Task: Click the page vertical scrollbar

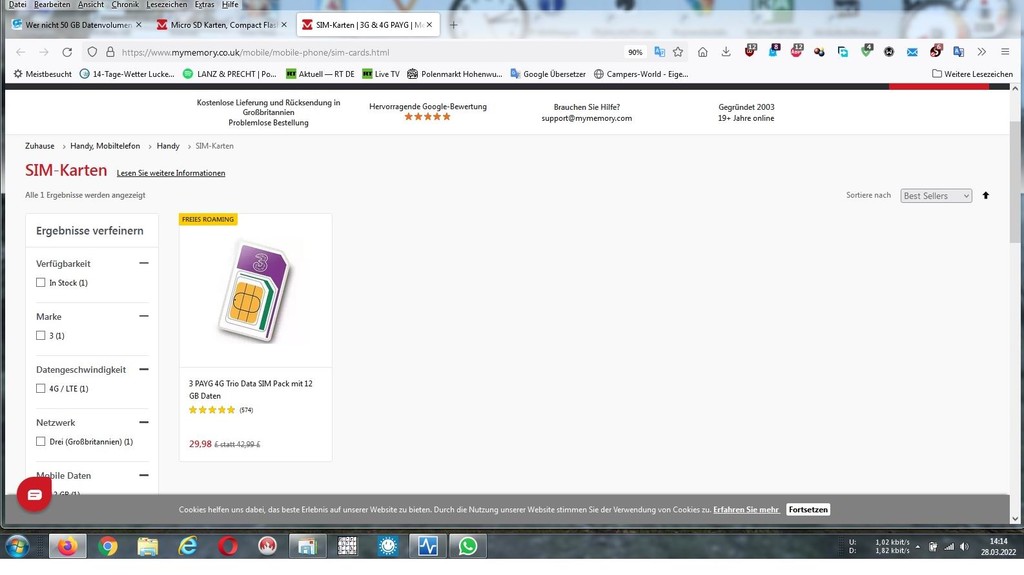Action: (x=1015, y=182)
